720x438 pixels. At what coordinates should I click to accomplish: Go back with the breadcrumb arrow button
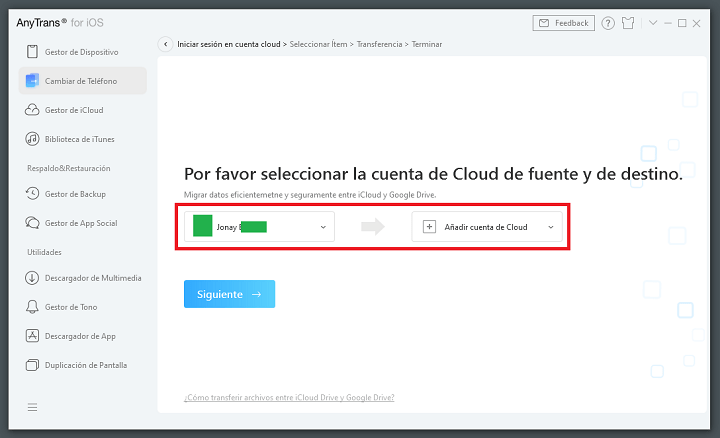point(165,44)
